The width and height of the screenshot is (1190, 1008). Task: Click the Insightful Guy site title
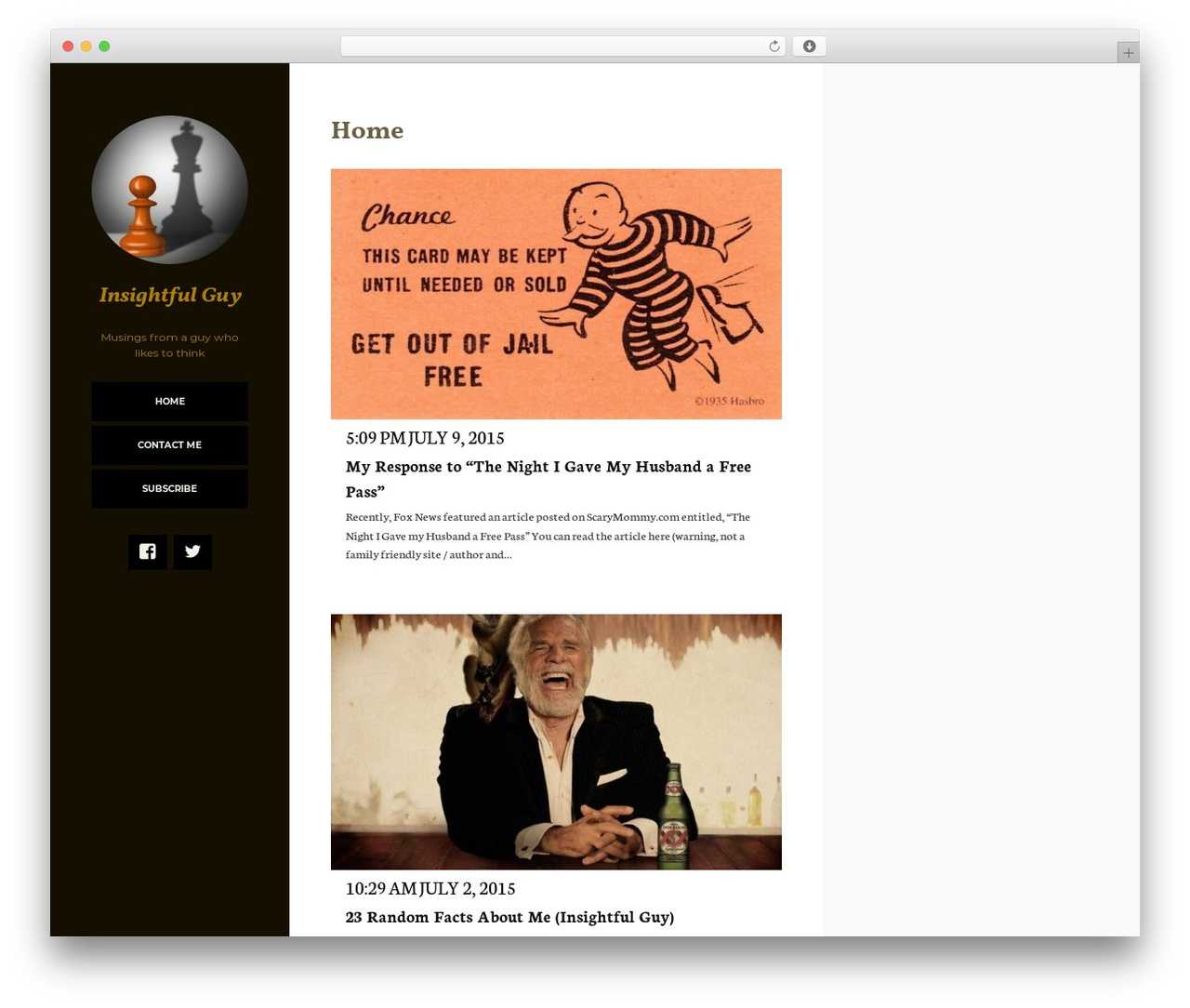(170, 295)
